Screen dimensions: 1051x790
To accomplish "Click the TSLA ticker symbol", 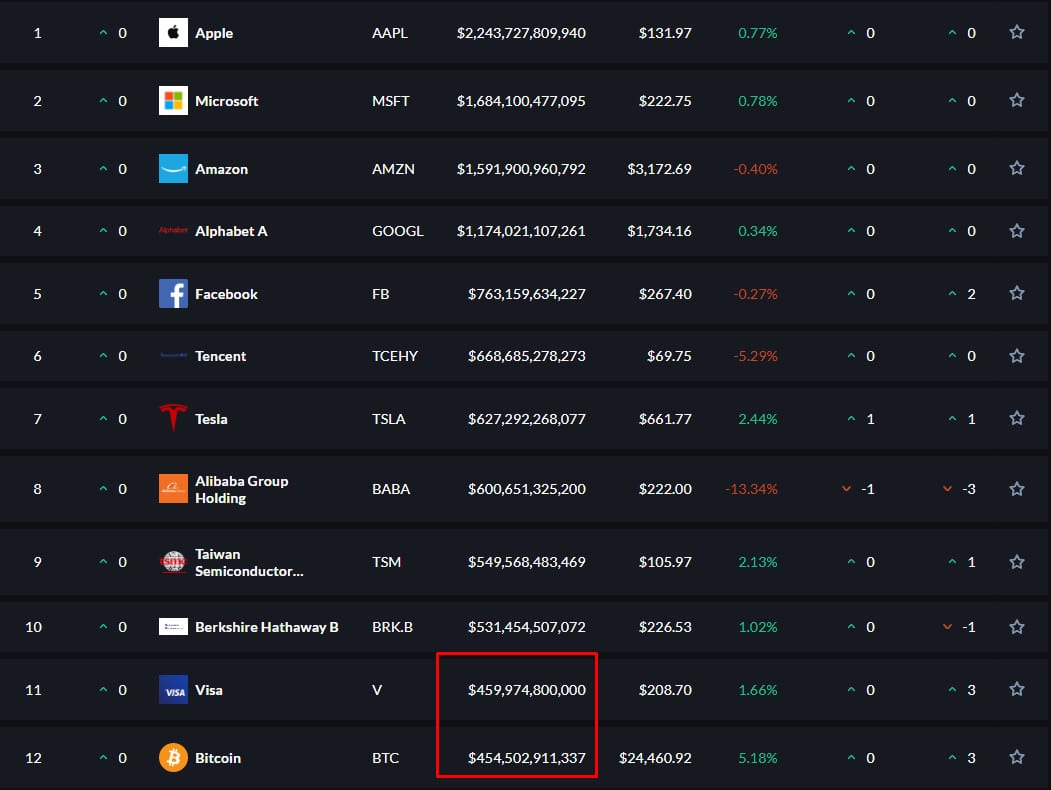I will [389, 419].
